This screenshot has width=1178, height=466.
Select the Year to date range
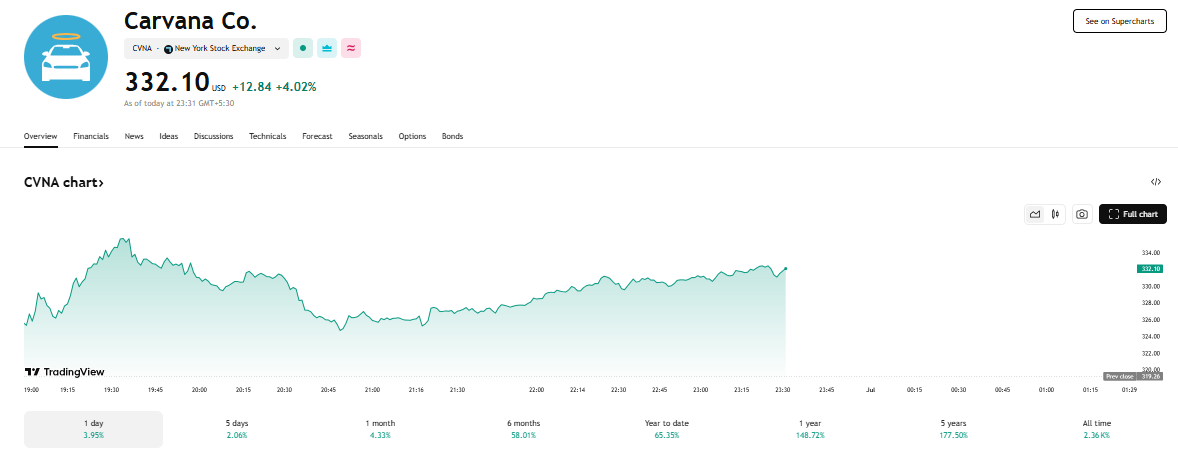tap(666, 429)
